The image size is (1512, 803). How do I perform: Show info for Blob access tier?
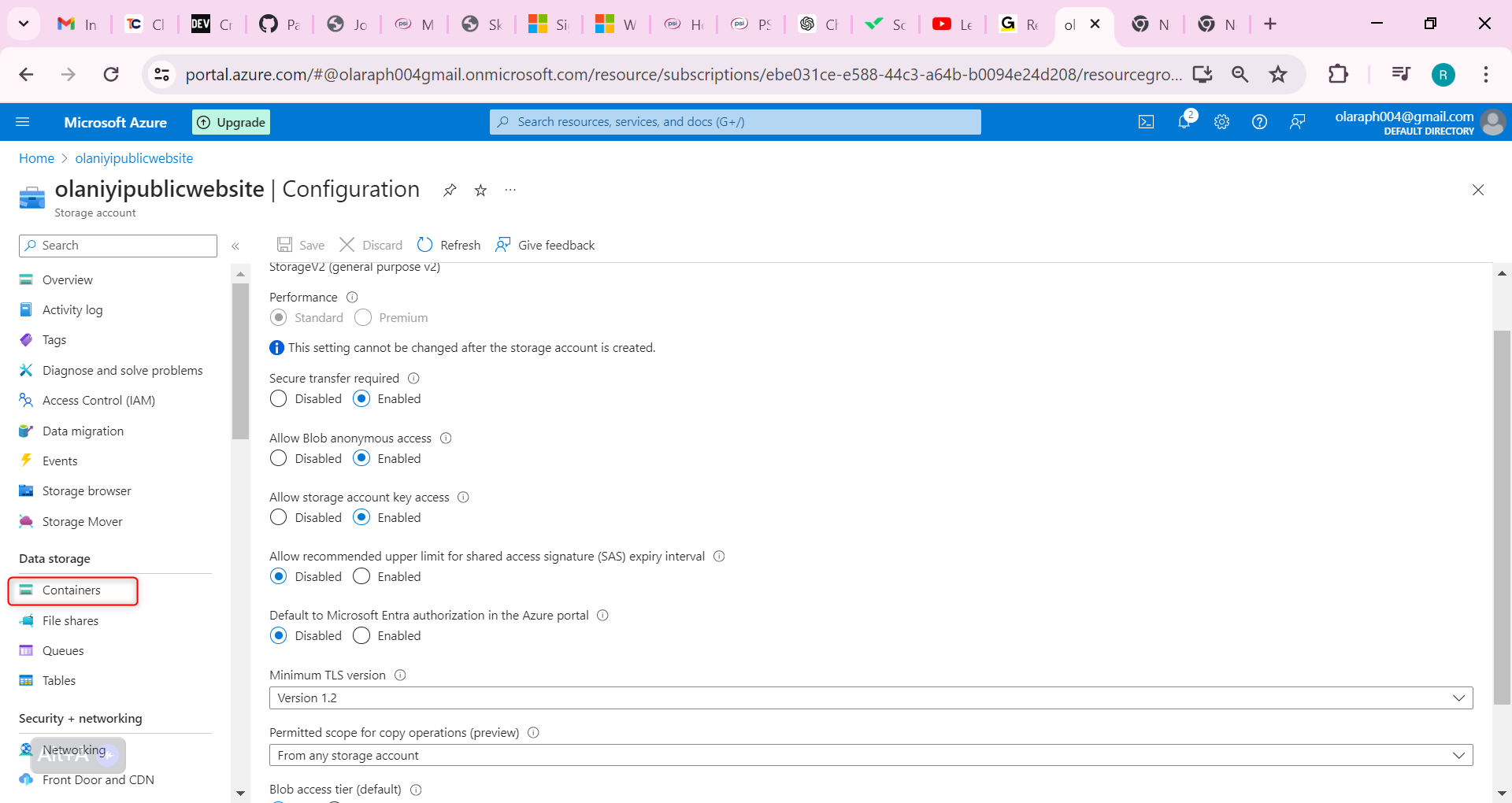(x=416, y=789)
